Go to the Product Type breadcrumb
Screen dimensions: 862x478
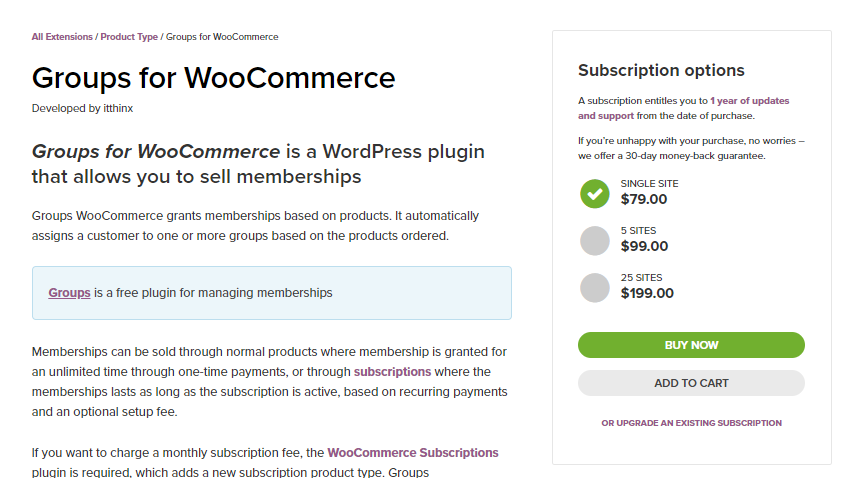pos(129,37)
